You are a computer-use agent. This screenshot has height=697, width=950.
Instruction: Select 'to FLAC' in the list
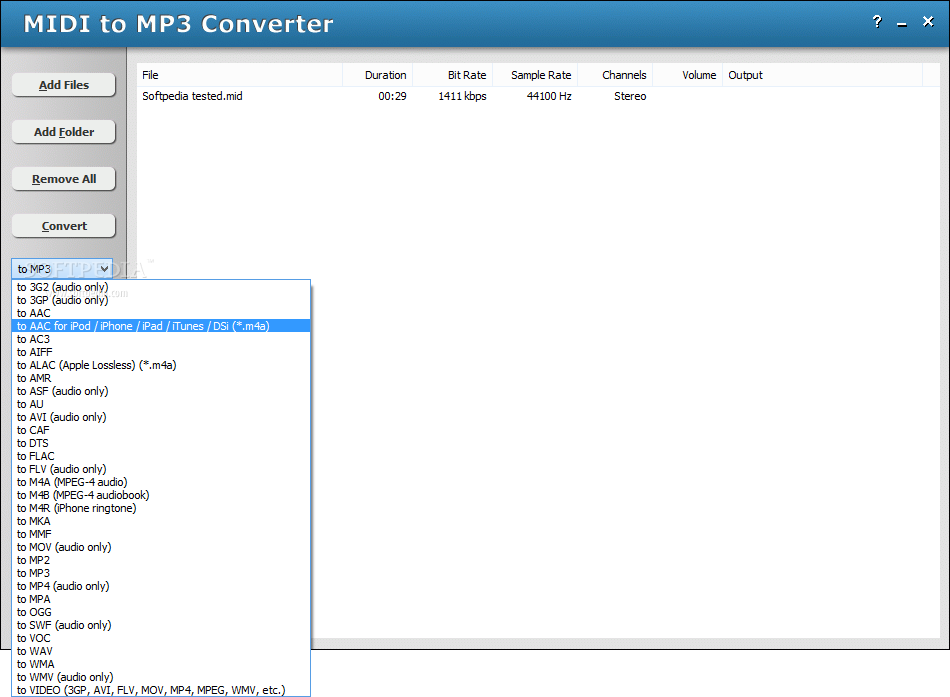click(x=161, y=456)
